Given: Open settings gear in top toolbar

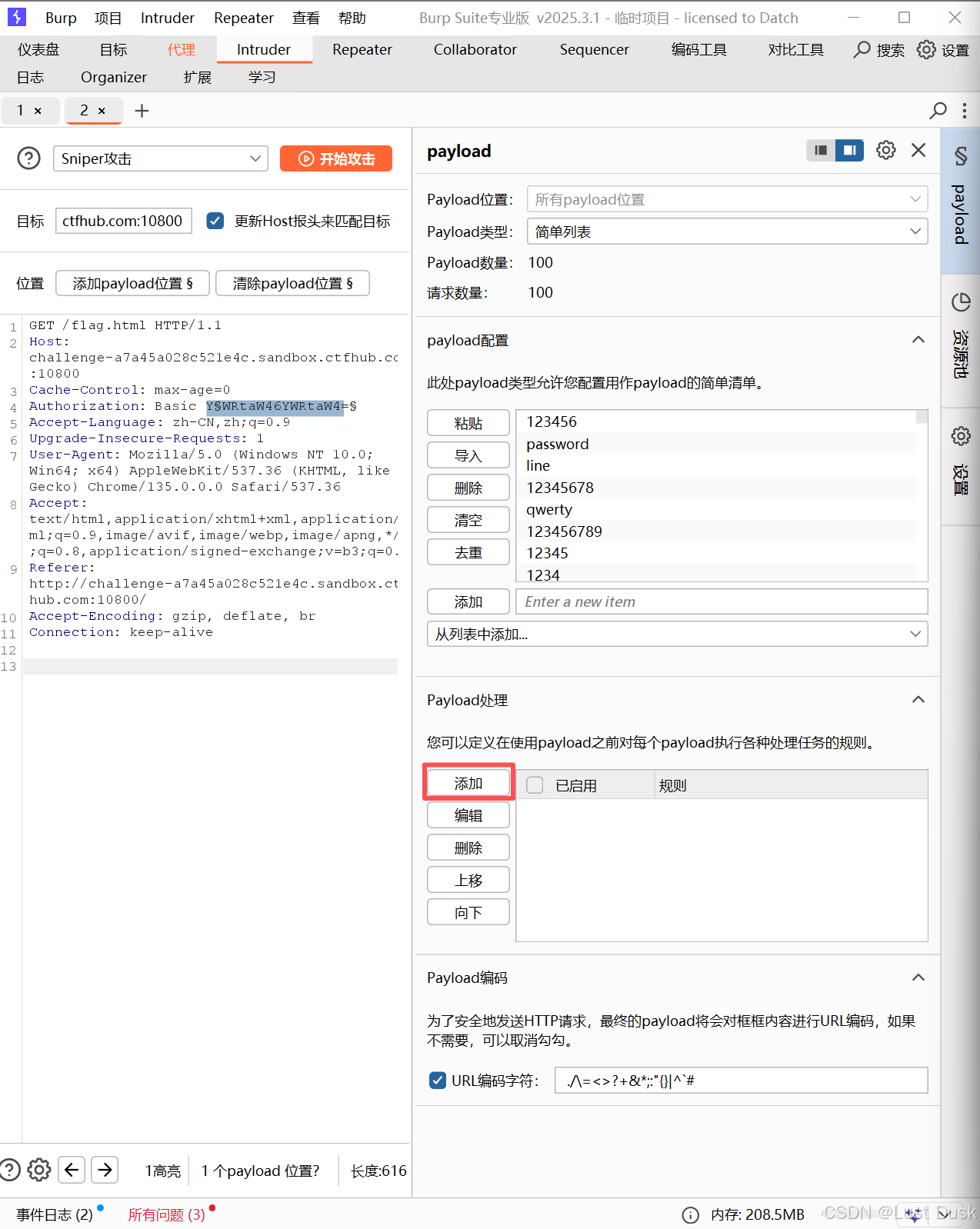Looking at the screenshot, I should [x=926, y=50].
